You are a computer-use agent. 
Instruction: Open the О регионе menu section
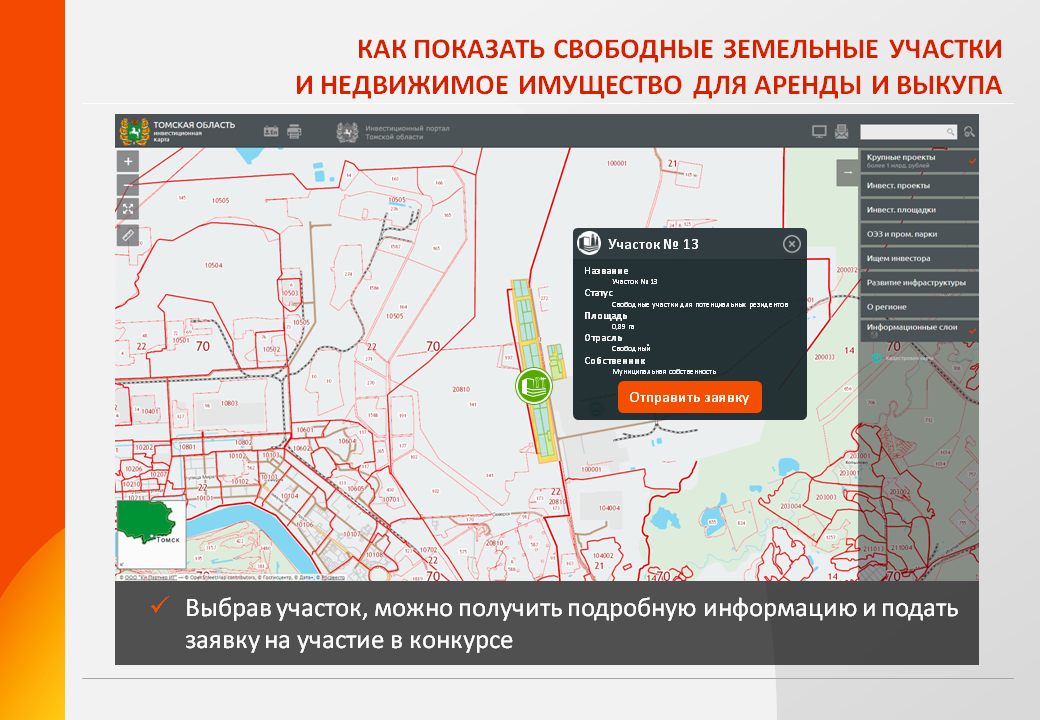point(919,307)
